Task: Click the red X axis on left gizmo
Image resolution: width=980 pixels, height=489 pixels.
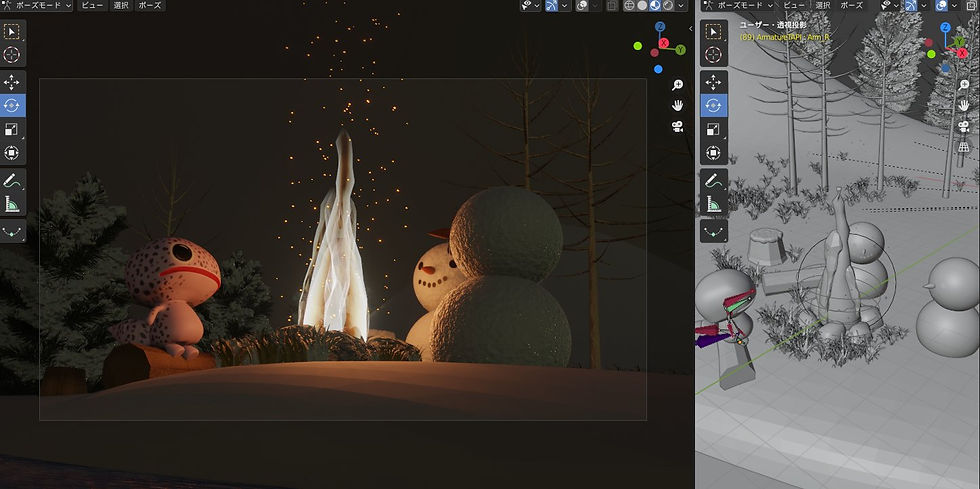Action: pyautogui.click(x=664, y=43)
